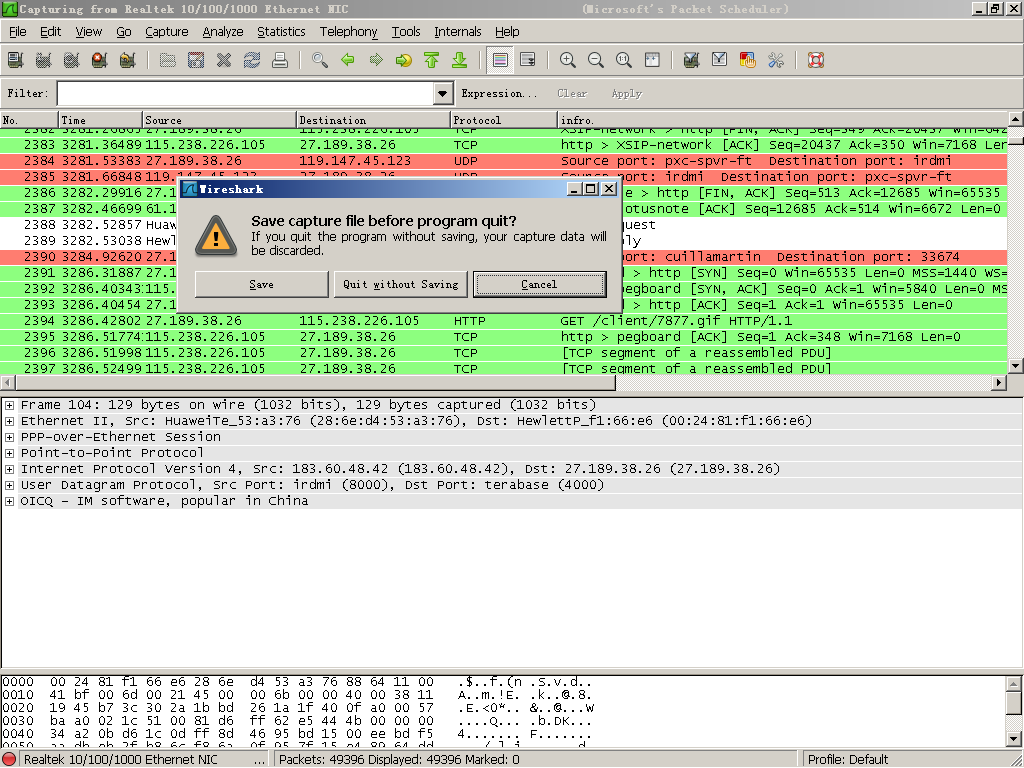The image size is (1024, 768).
Task: Print packets using the printer icon
Action: click(280, 60)
